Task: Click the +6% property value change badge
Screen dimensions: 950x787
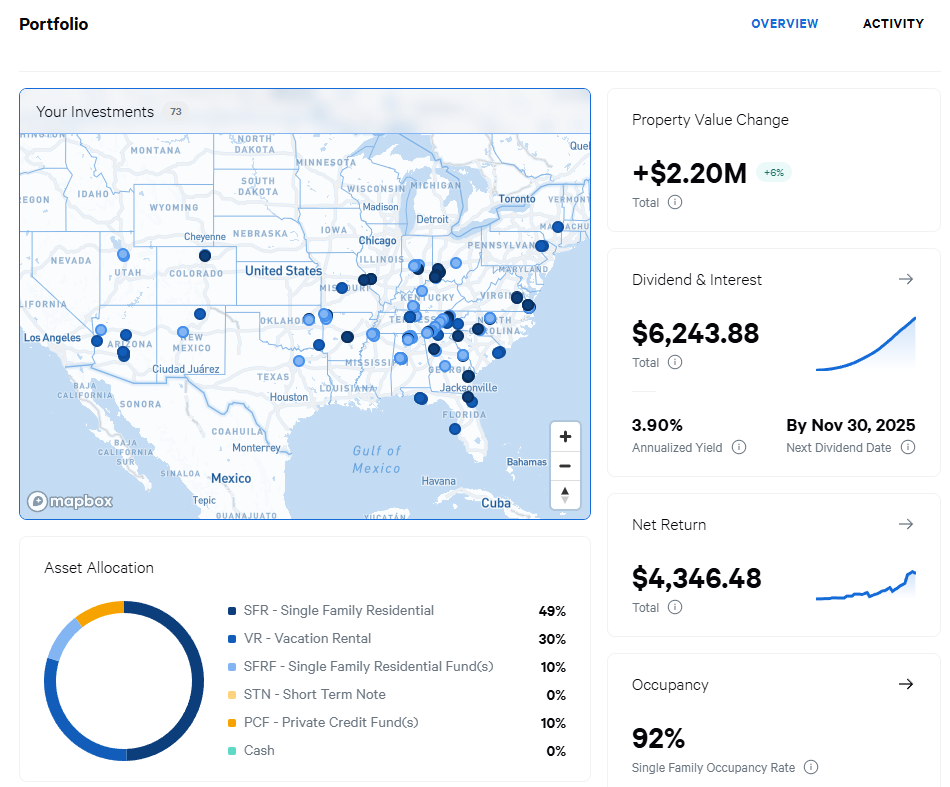Action: [x=773, y=172]
